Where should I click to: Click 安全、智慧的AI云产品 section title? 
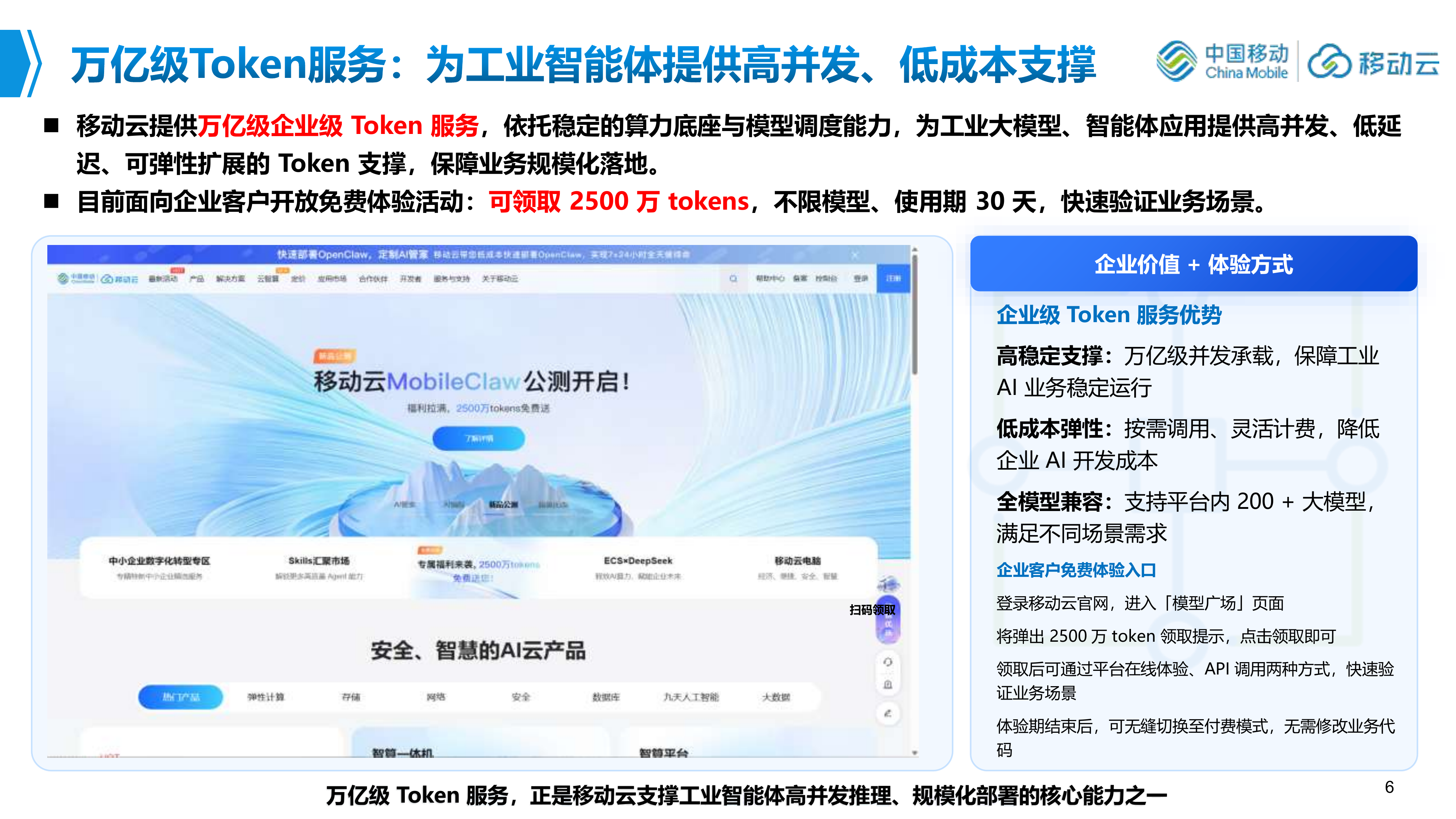(478, 650)
